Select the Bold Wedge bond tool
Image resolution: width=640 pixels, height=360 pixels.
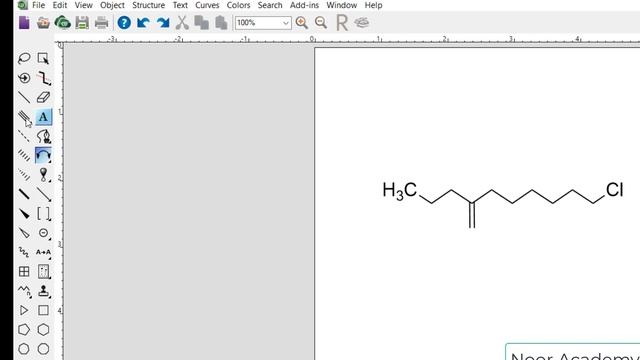(x=24, y=213)
